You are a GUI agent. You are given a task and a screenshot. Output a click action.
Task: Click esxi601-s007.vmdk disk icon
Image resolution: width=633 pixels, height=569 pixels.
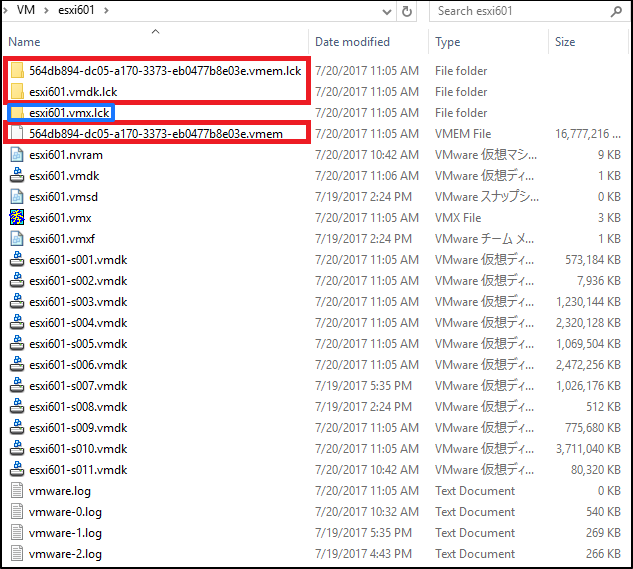[17, 386]
